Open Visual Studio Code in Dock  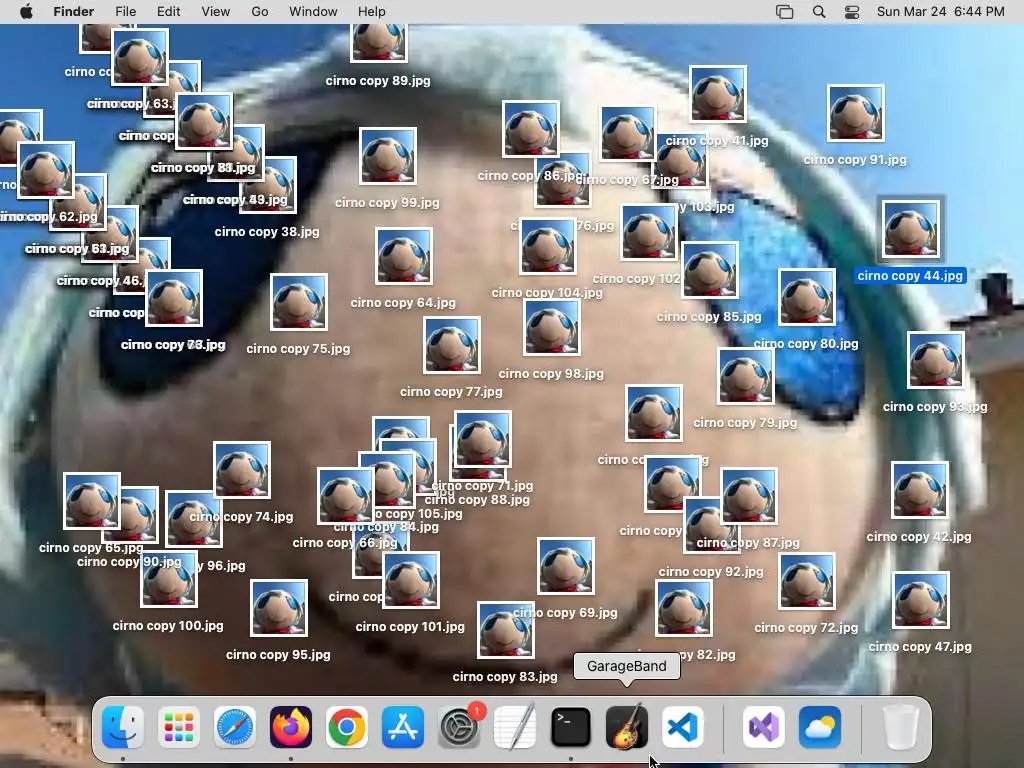683,727
